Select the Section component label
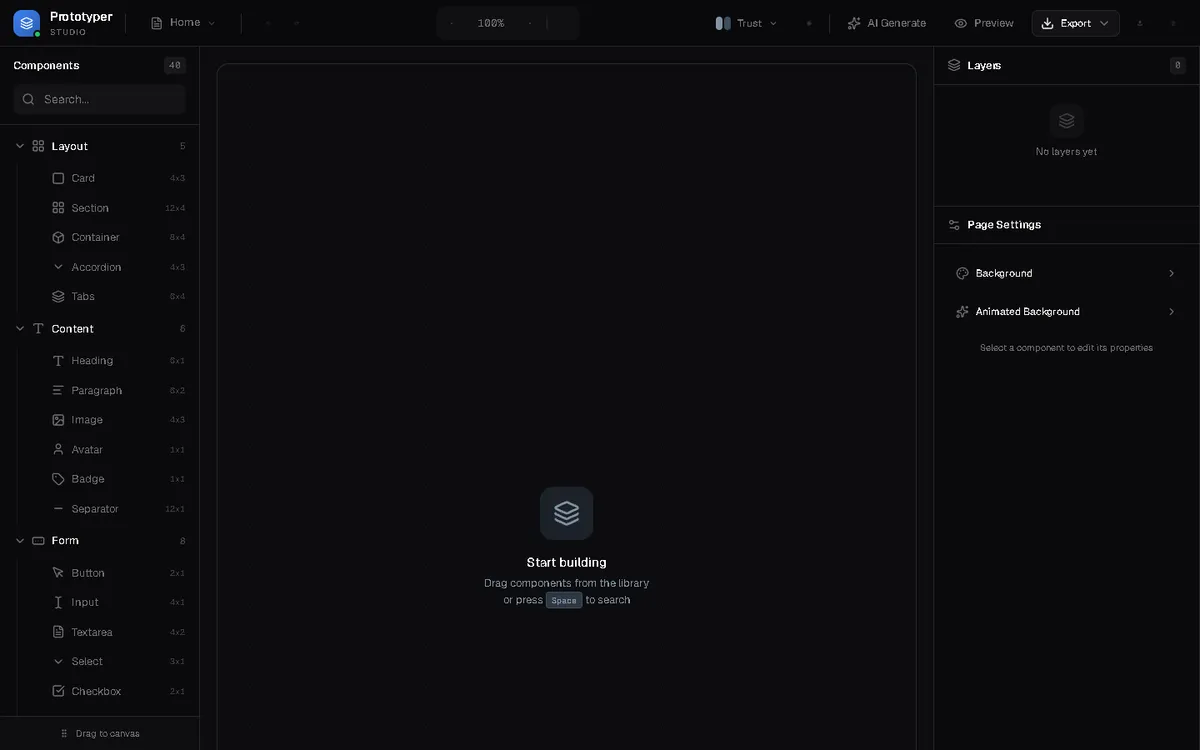Image resolution: width=1200 pixels, height=750 pixels. 90,208
